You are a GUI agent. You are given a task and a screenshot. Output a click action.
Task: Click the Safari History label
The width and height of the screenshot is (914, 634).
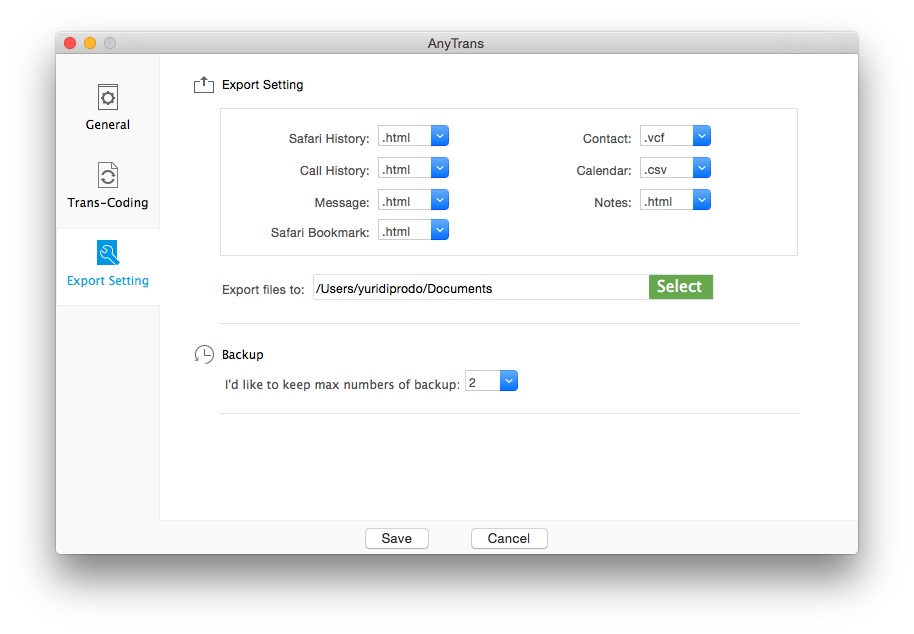click(329, 139)
